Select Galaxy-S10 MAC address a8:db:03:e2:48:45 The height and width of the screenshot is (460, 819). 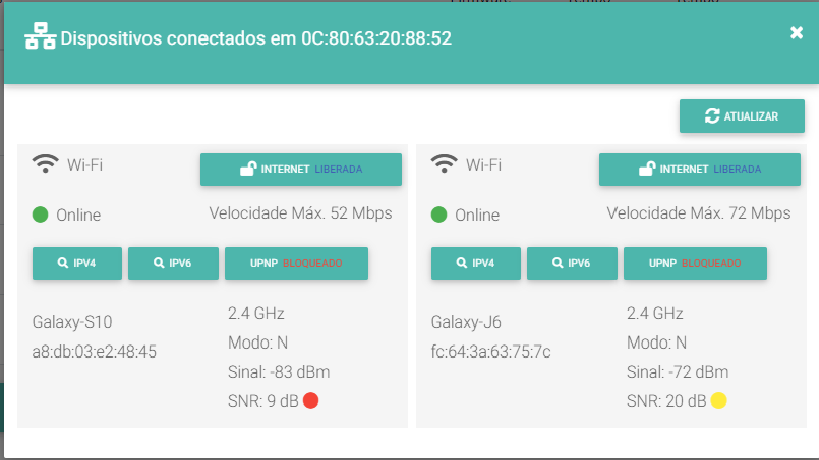[95, 352]
